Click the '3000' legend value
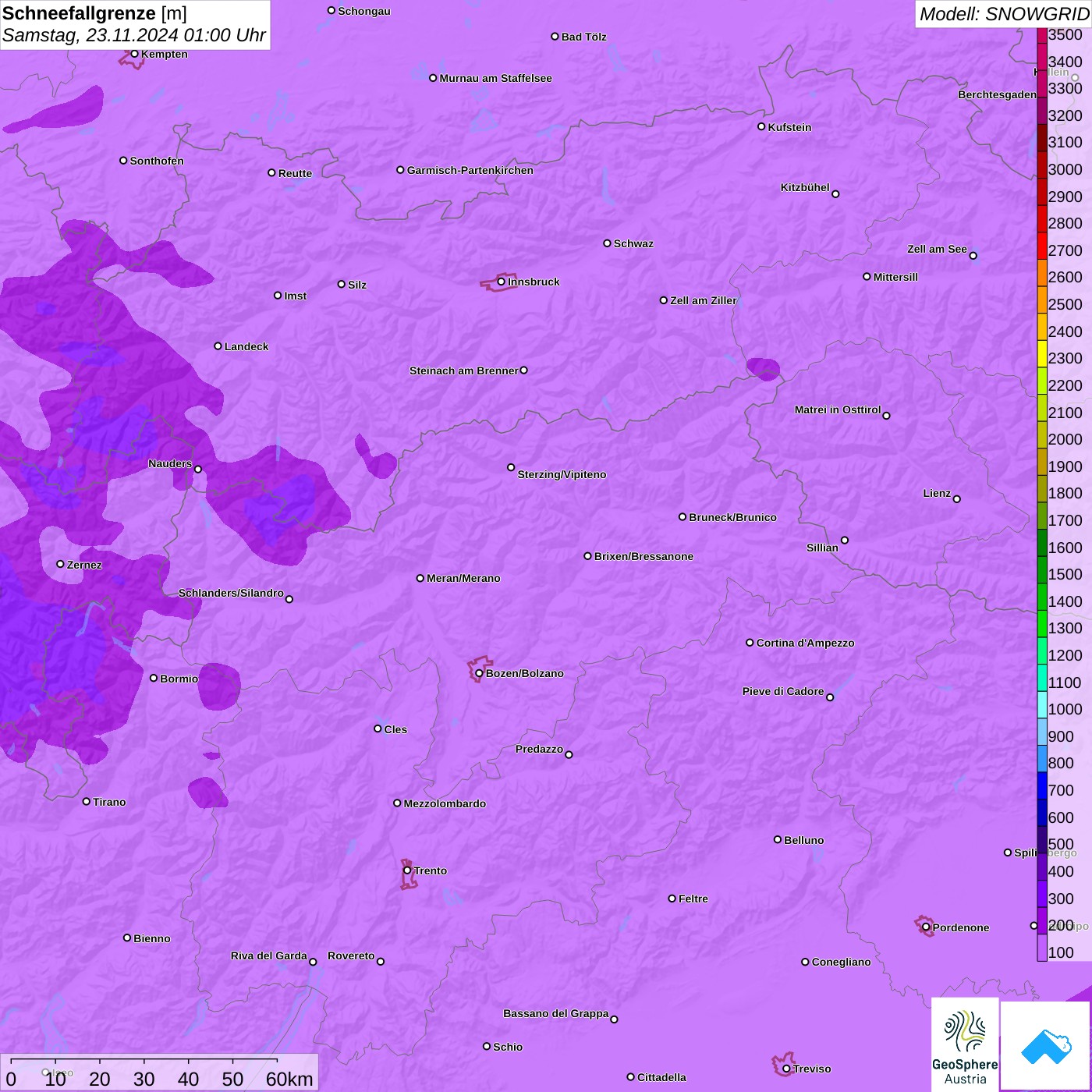 tap(1065, 169)
